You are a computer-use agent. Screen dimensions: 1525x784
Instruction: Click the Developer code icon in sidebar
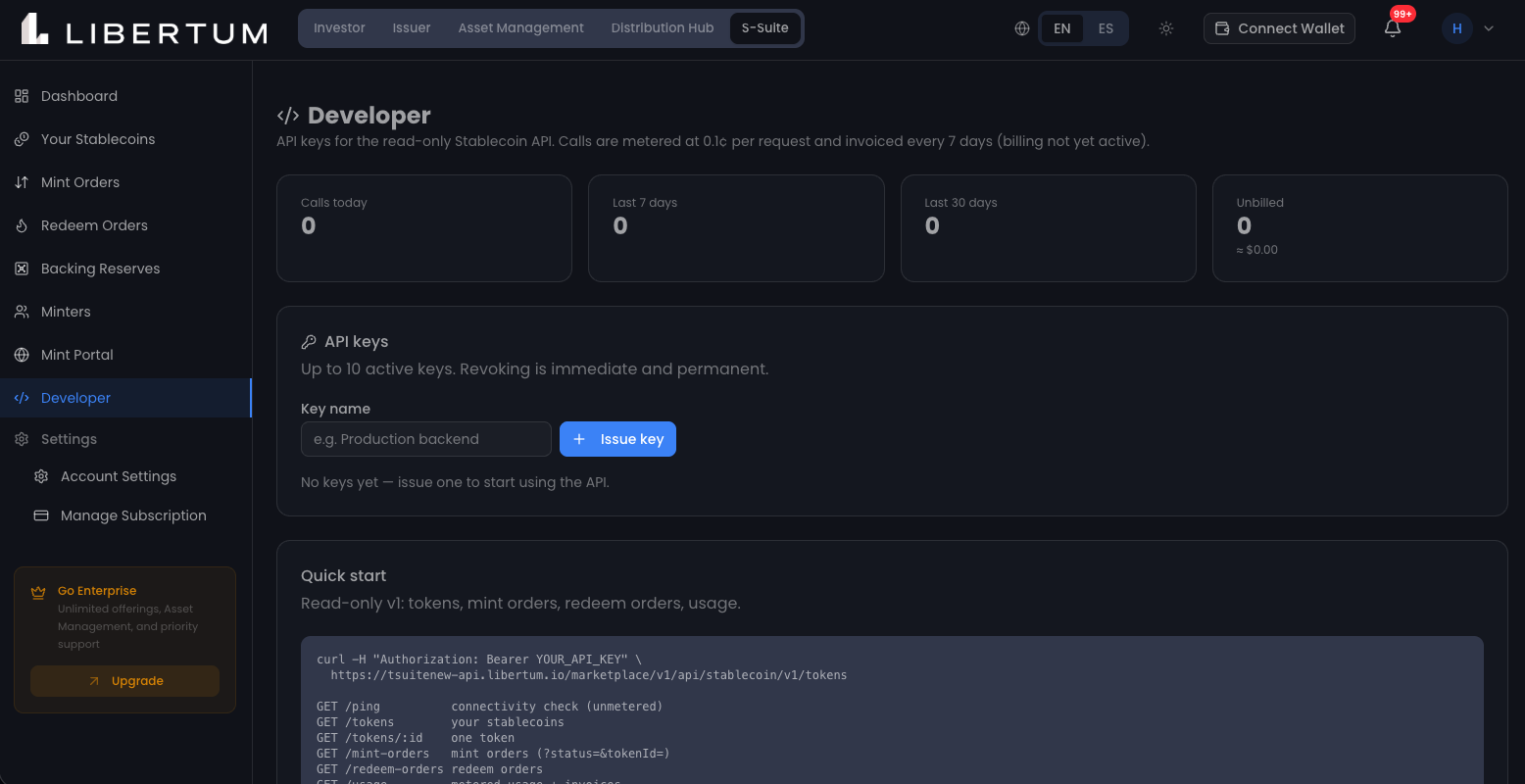tap(22, 398)
